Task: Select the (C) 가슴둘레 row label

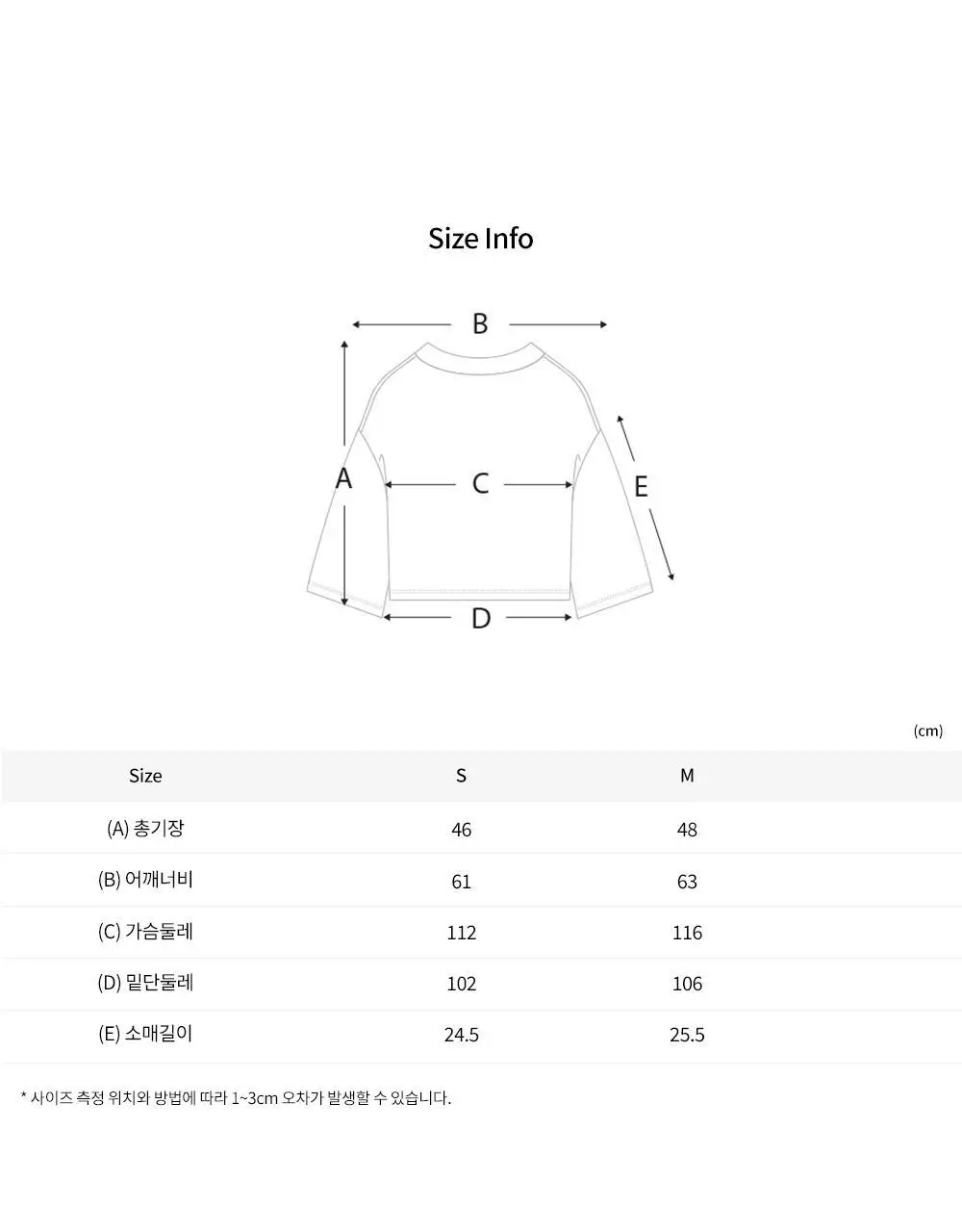Action: coord(145,932)
